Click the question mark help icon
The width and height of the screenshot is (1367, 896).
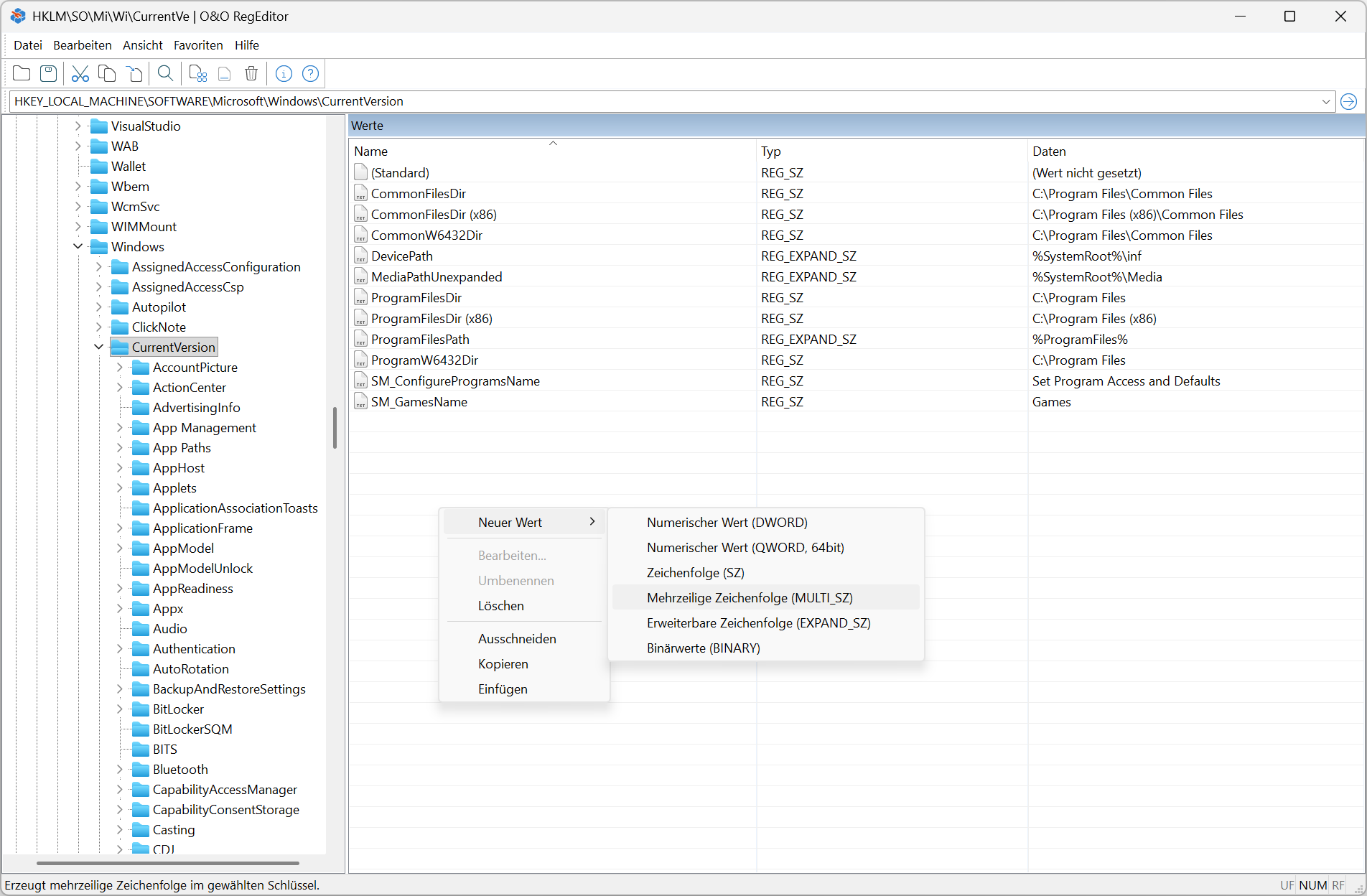tap(310, 73)
